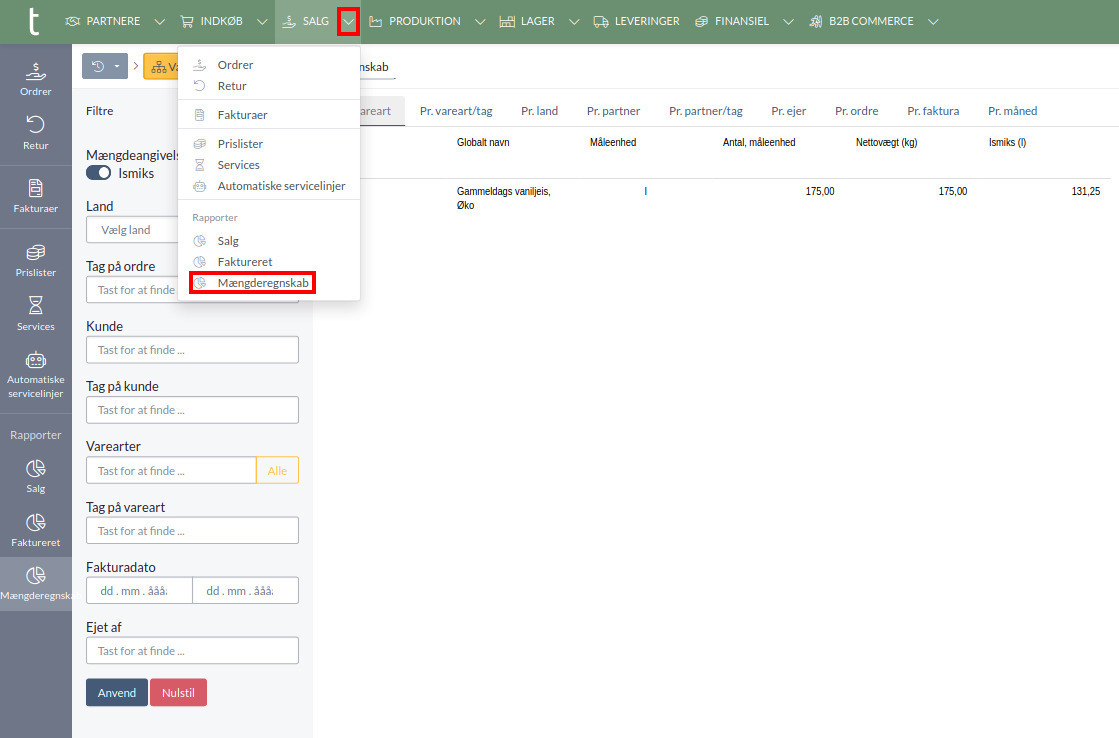
Task: Open the history dropdown button
Action: (x=105, y=67)
